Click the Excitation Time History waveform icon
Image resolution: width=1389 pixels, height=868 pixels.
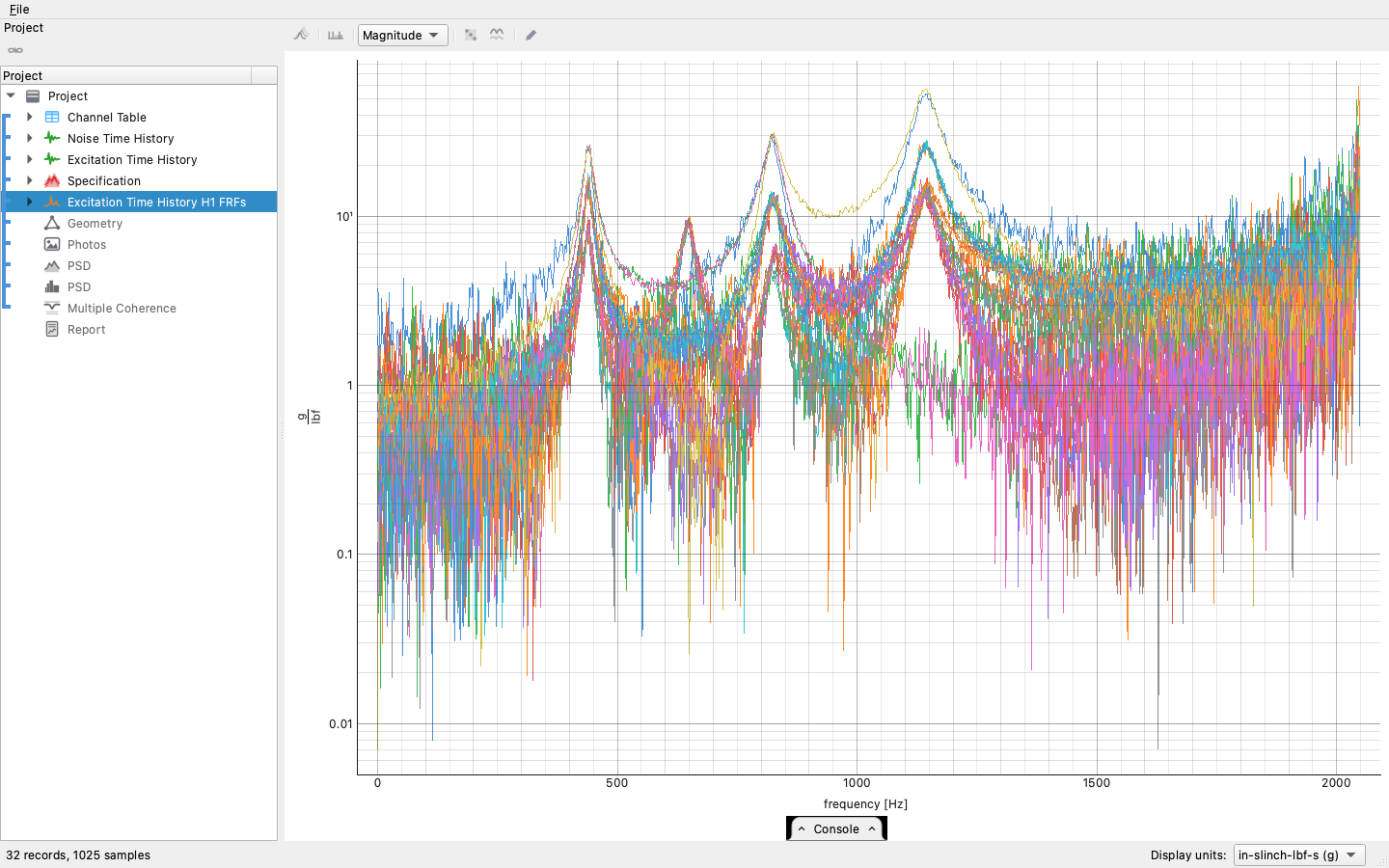(x=52, y=159)
